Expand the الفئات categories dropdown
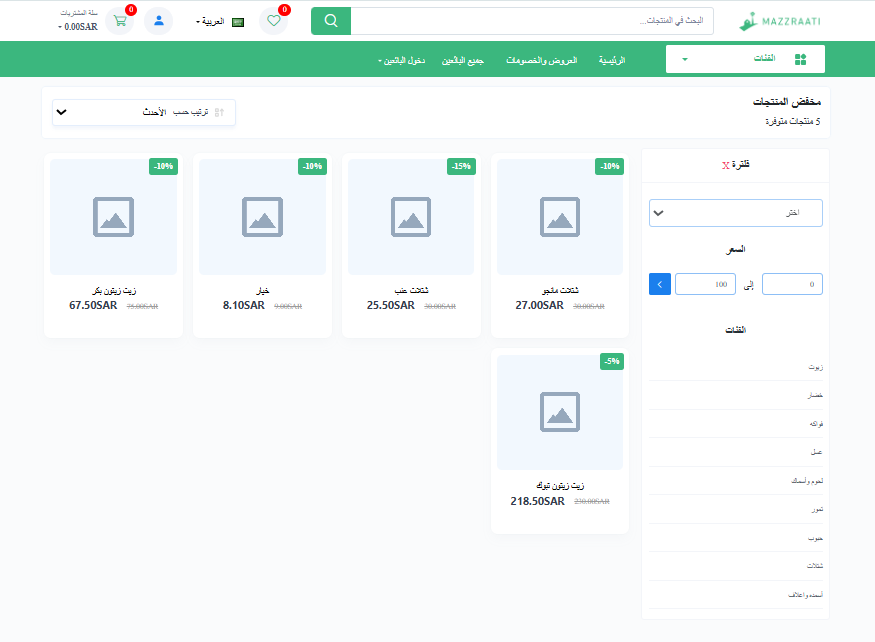Image resolution: width=875 pixels, height=642 pixels. pos(745,60)
